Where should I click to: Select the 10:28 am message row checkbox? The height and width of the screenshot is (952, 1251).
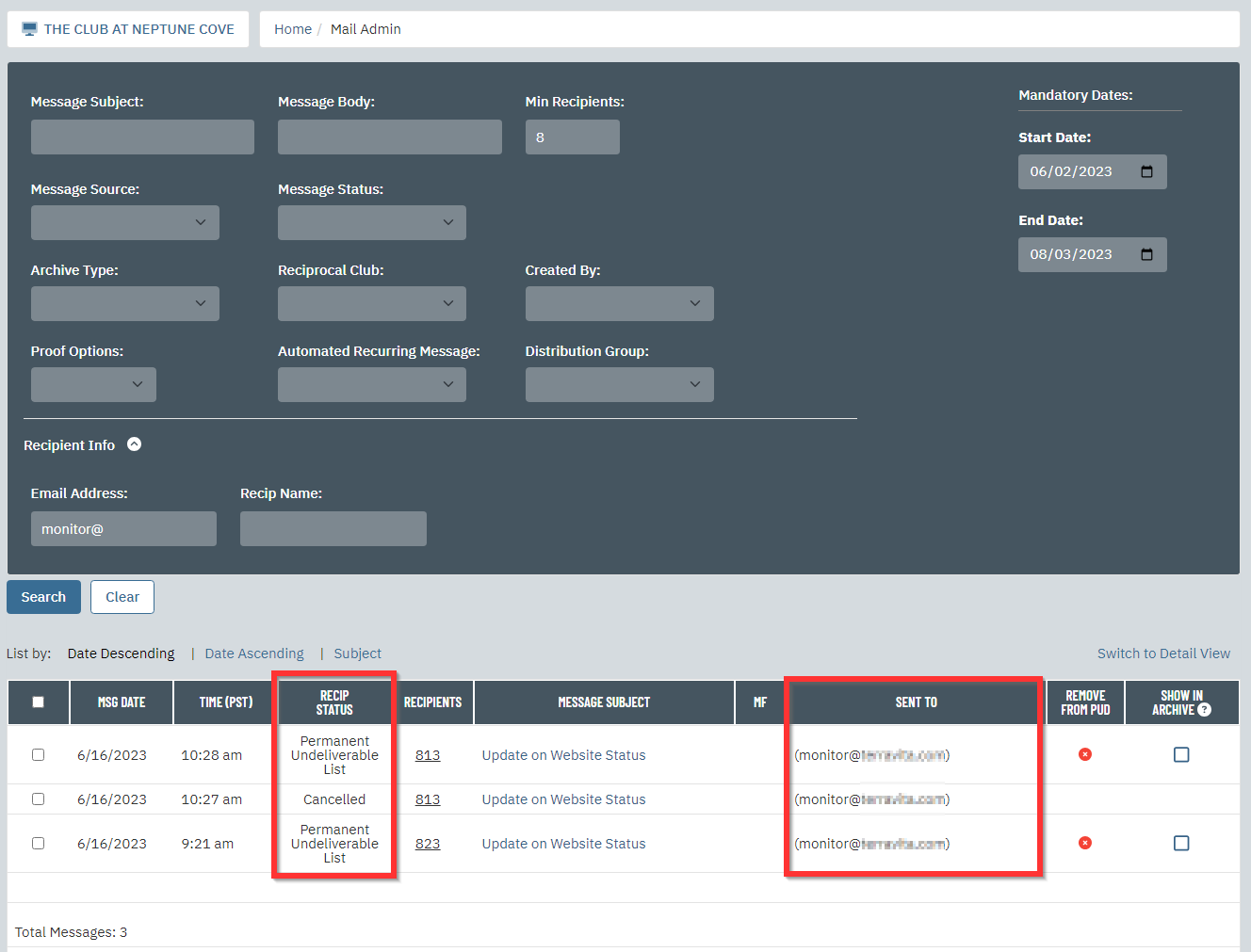[38, 755]
